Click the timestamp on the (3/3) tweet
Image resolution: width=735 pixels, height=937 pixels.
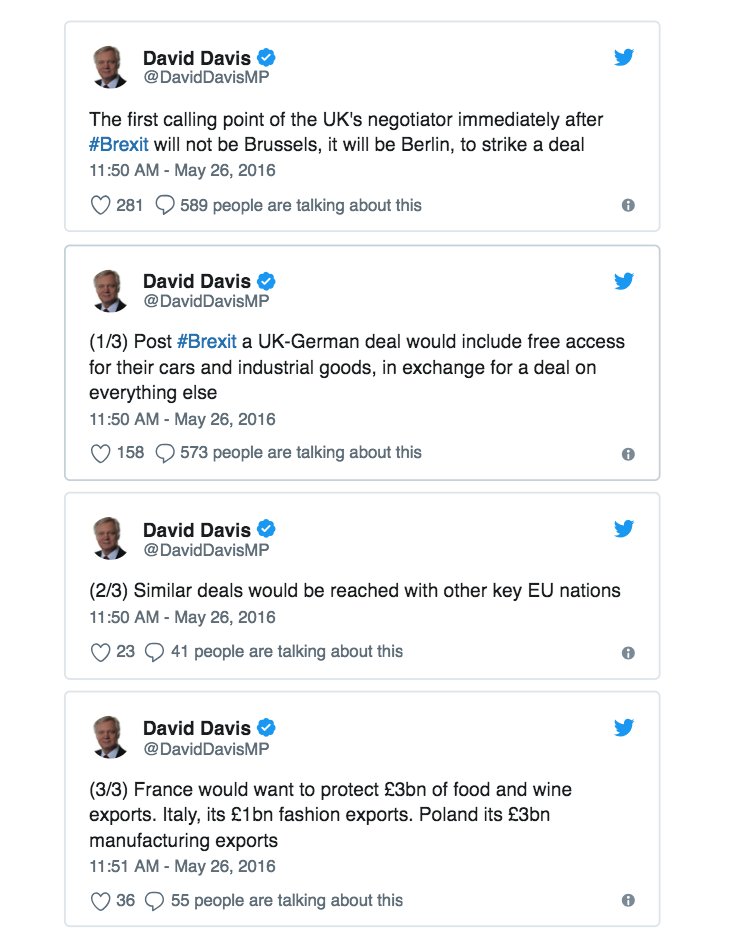180,867
